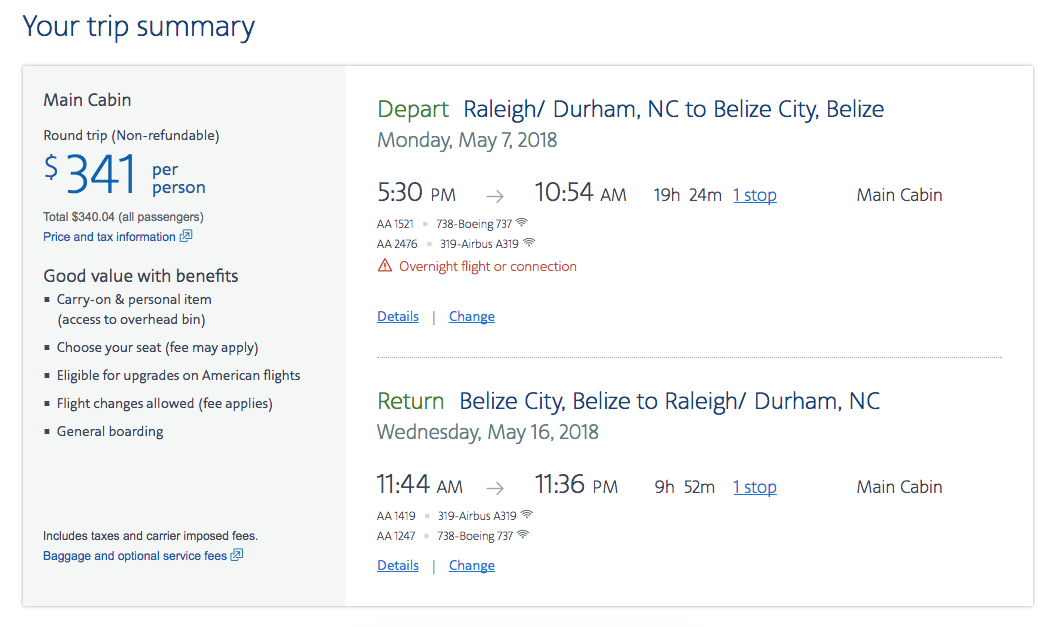1056x627 pixels.
Task: Click the external link icon beside Baggage and optional service fees
Action: [x=236, y=555]
